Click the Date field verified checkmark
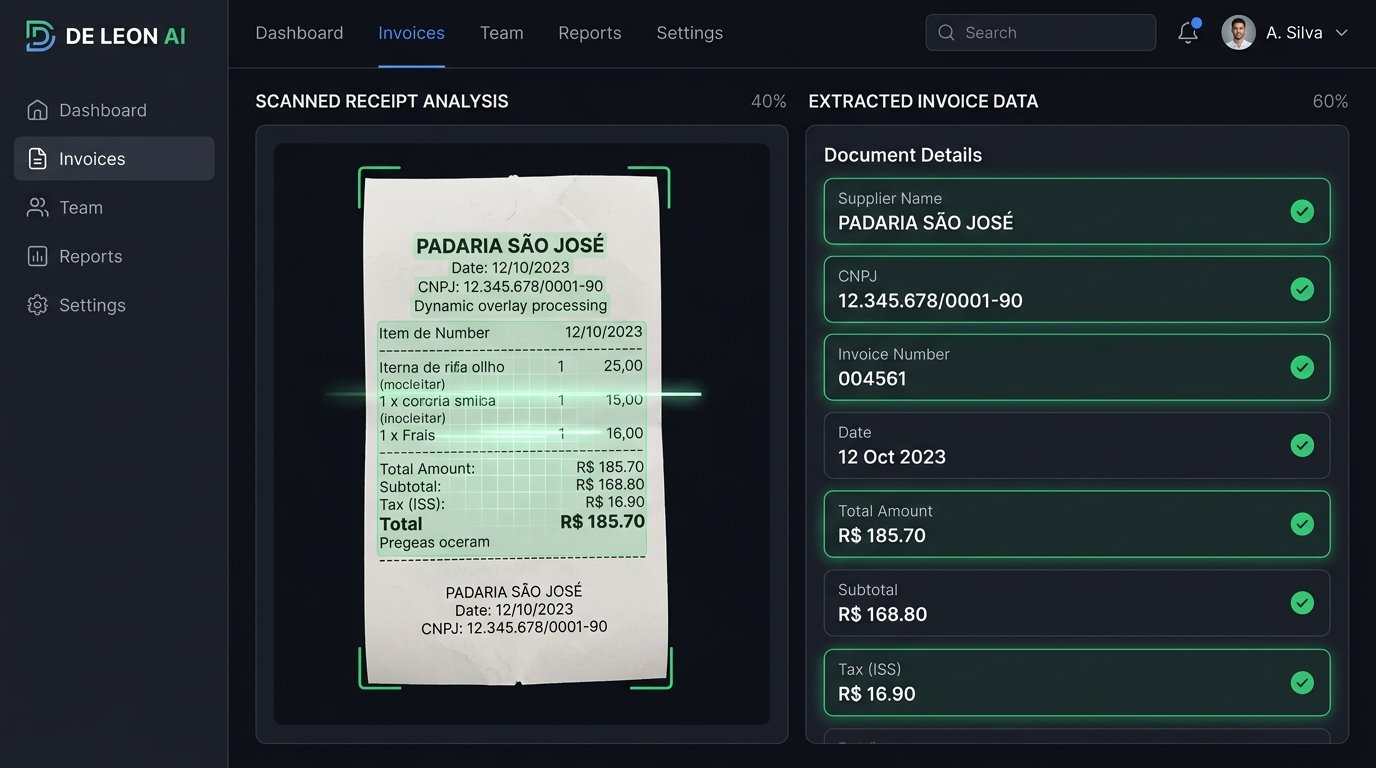 pos(1302,445)
